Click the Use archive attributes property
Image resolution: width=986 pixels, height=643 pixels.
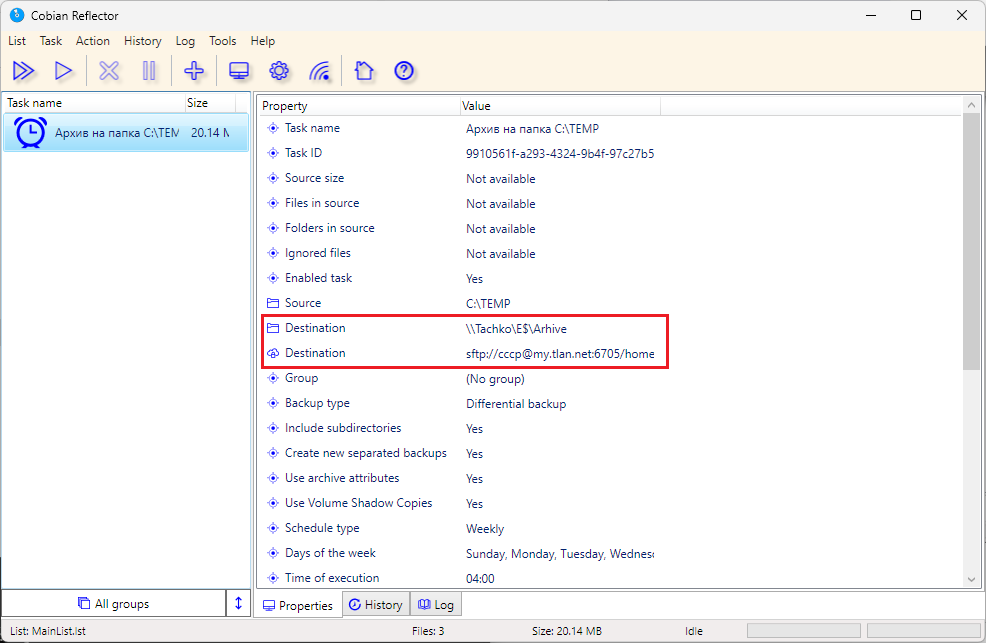coord(341,478)
